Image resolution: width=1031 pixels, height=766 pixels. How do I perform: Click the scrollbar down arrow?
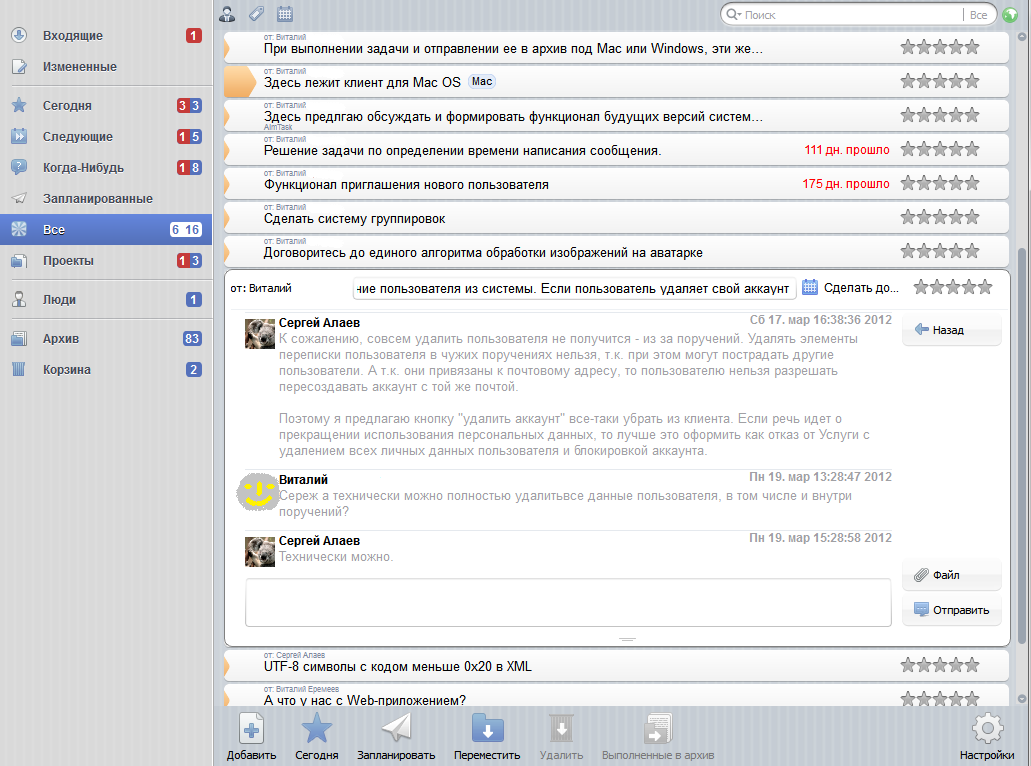tap(1021, 699)
